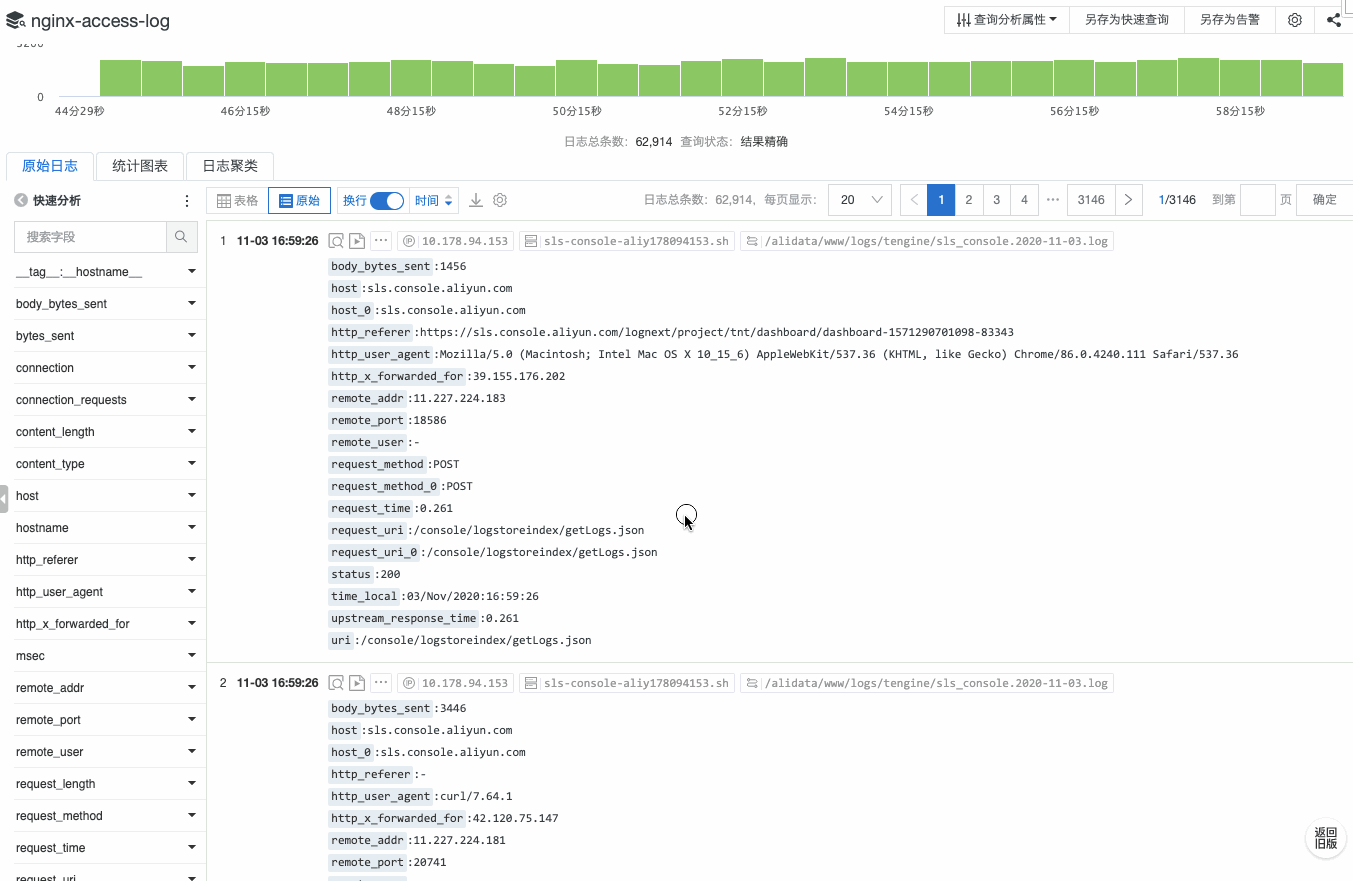Screen dimensions: 1353x881
Task: Go to page 2 of results
Action: 968,200
